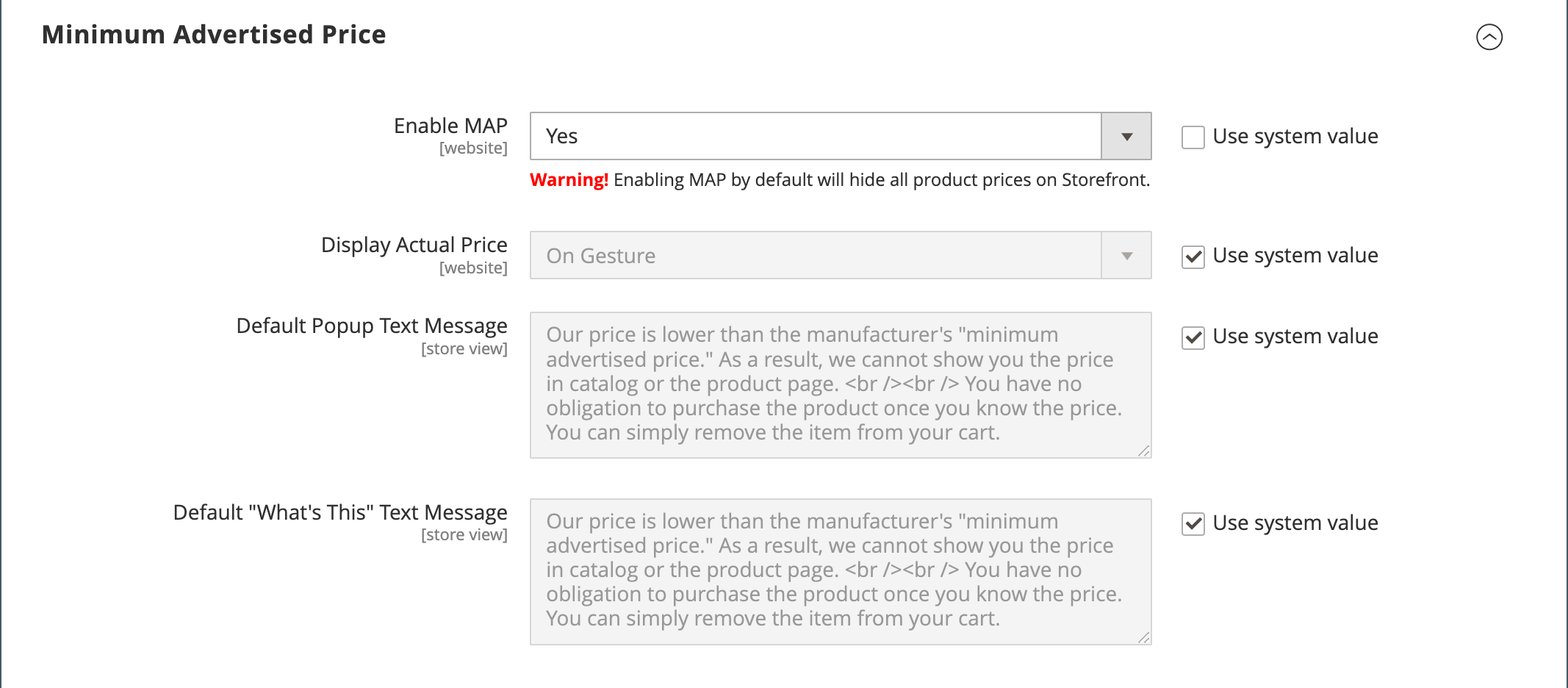The height and width of the screenshot is (688, 1568).
Task: Click the red Warning! text
Action: (x=569, y=180)
